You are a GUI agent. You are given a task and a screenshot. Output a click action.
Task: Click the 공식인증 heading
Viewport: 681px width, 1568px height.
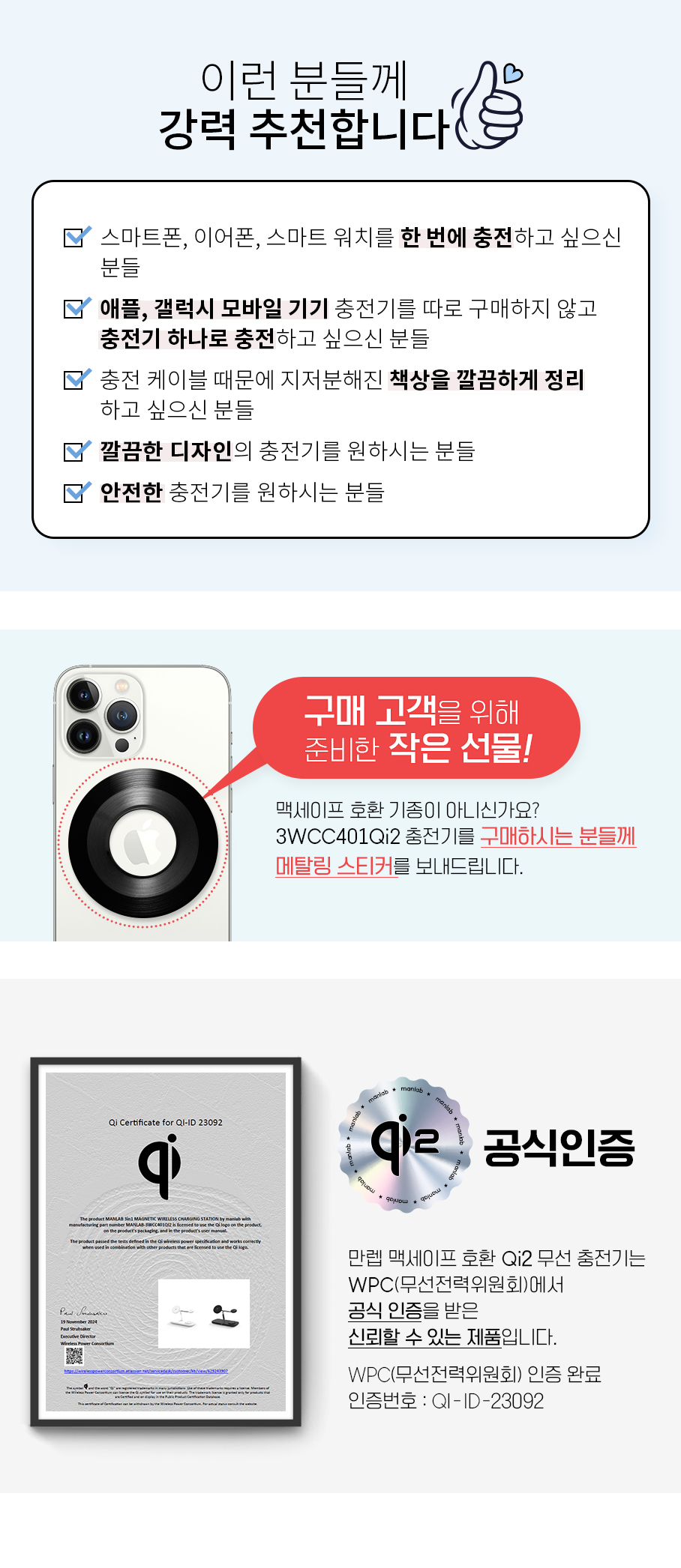[559, 1147]
